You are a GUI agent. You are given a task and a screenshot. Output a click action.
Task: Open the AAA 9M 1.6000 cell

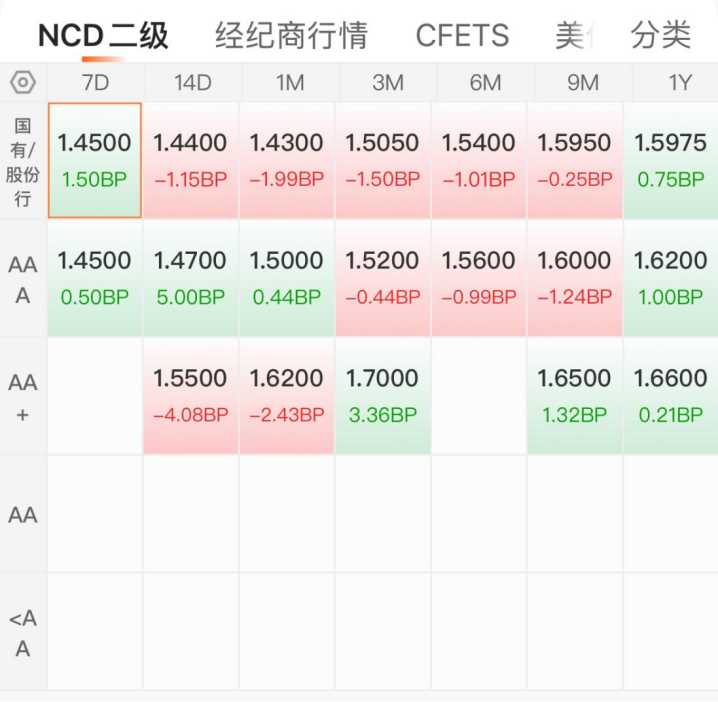click(575, 278)
